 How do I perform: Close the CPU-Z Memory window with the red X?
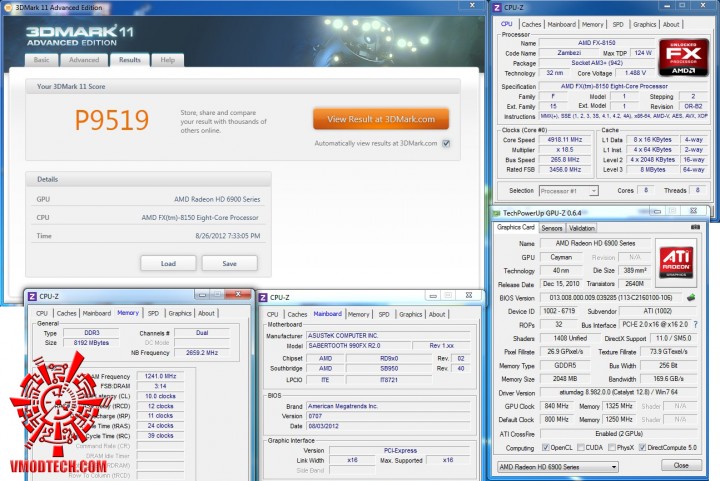(238, 294)
